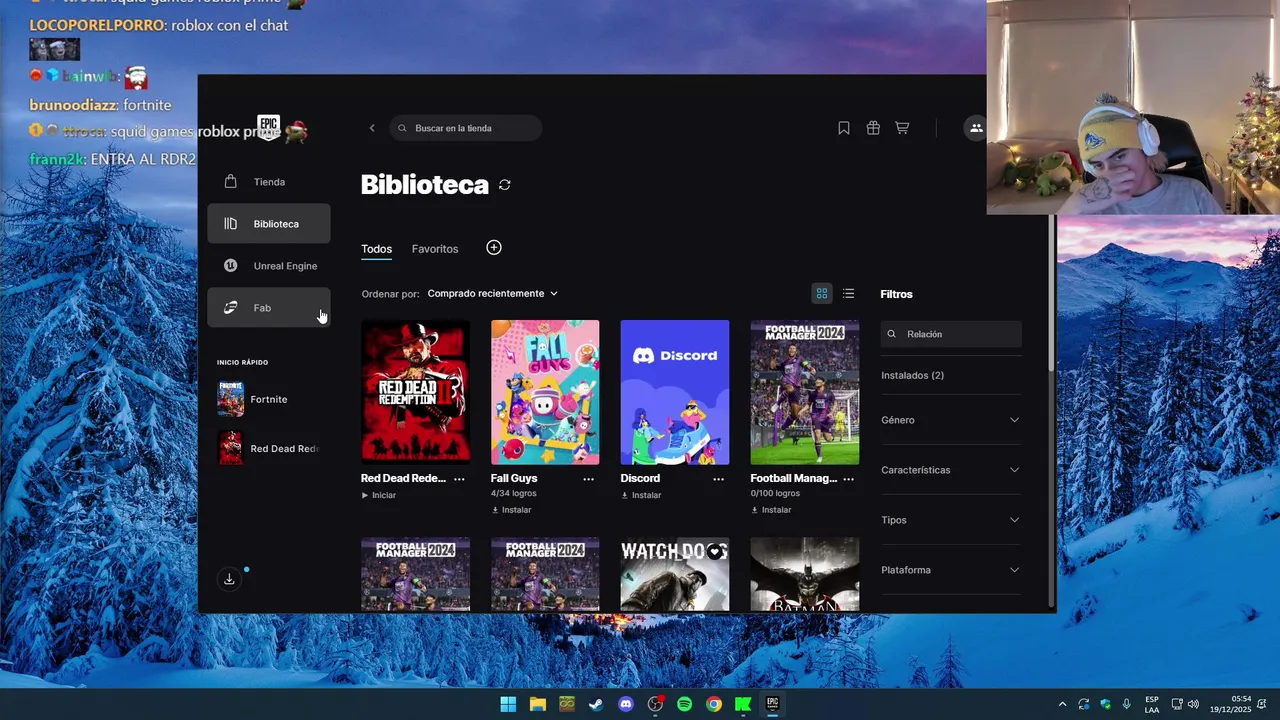Open Windows Start button

508,704
